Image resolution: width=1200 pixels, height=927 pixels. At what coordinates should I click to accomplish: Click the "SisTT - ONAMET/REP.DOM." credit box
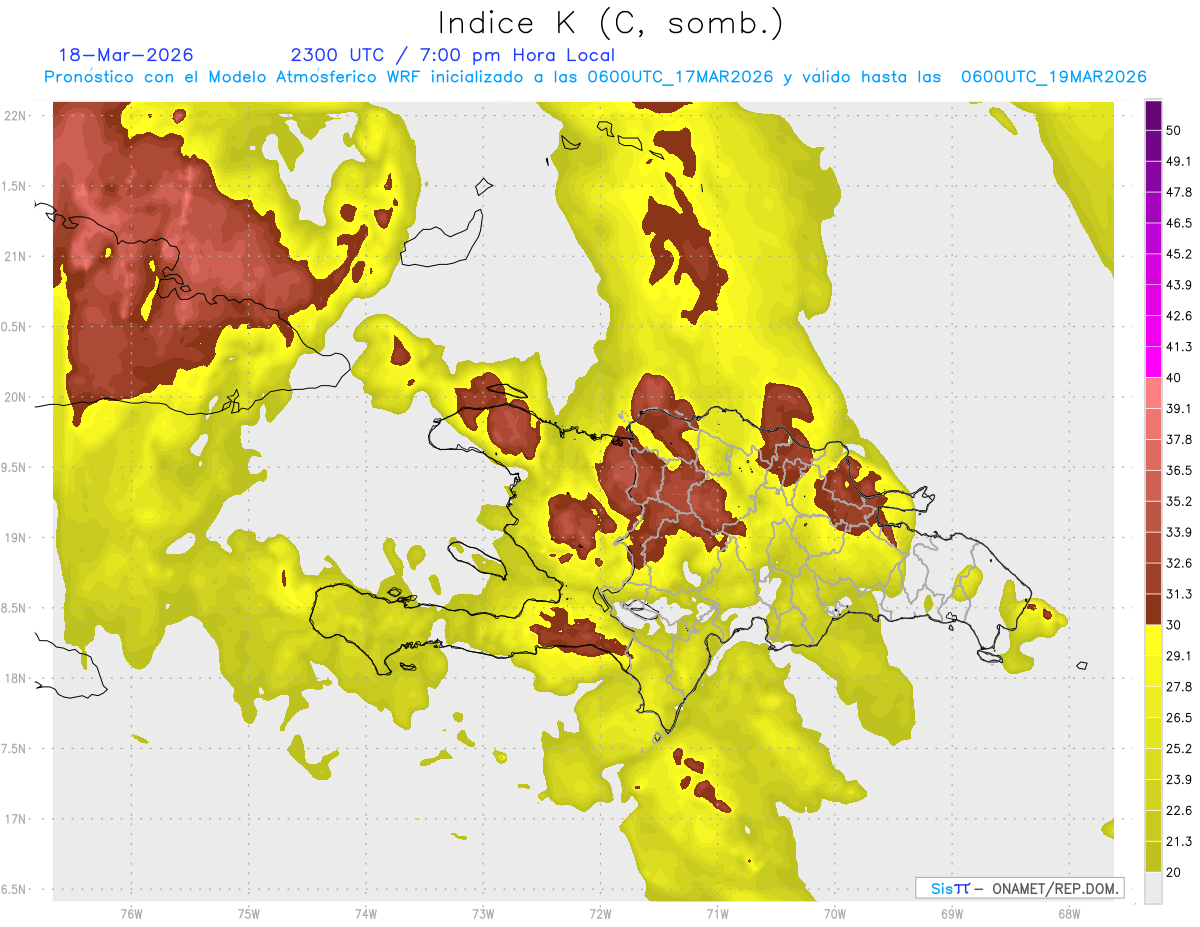point(1019,888)
